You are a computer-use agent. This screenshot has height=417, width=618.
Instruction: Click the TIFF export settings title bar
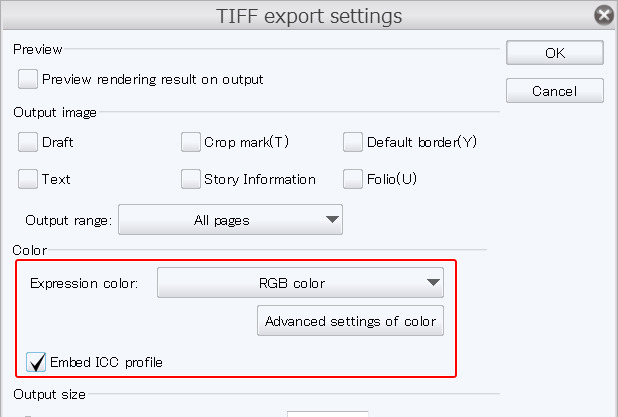click(308, 15)
